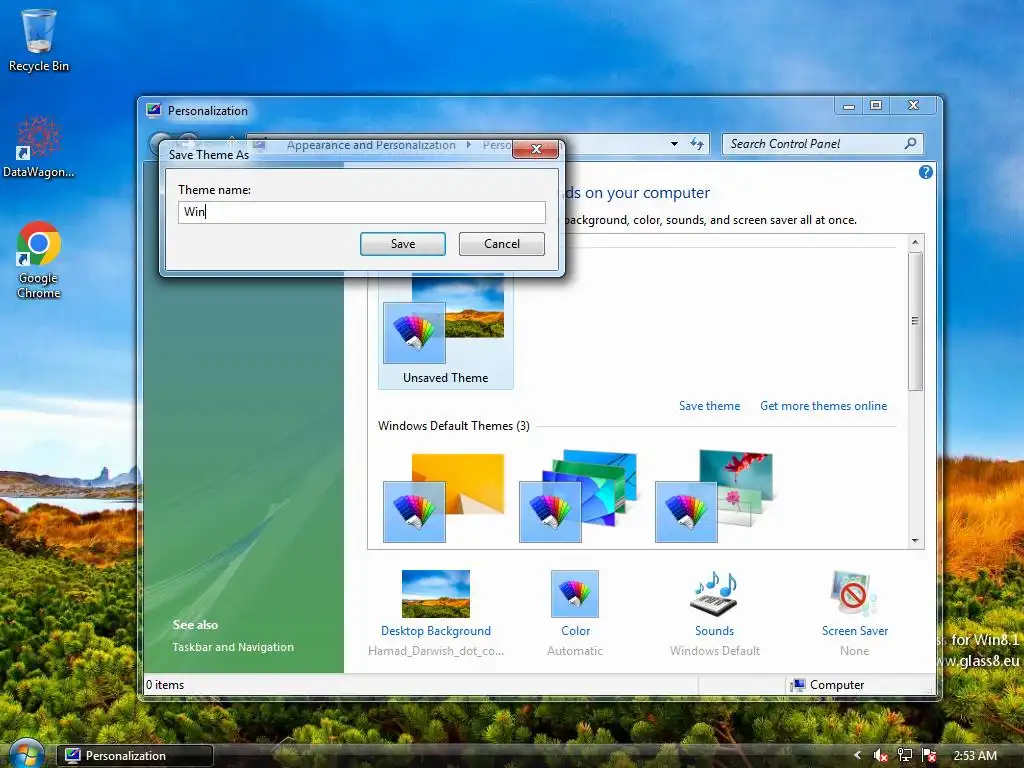Maximize the Personalization window

876,106
